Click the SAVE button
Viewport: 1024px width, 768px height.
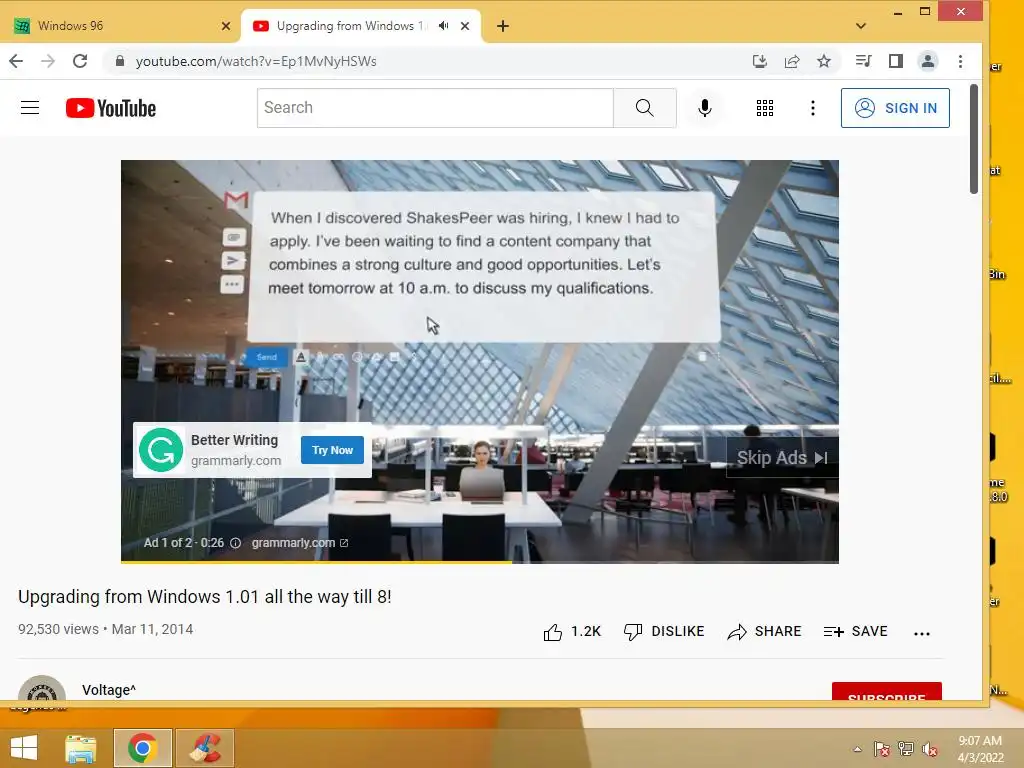coord(856,632)
